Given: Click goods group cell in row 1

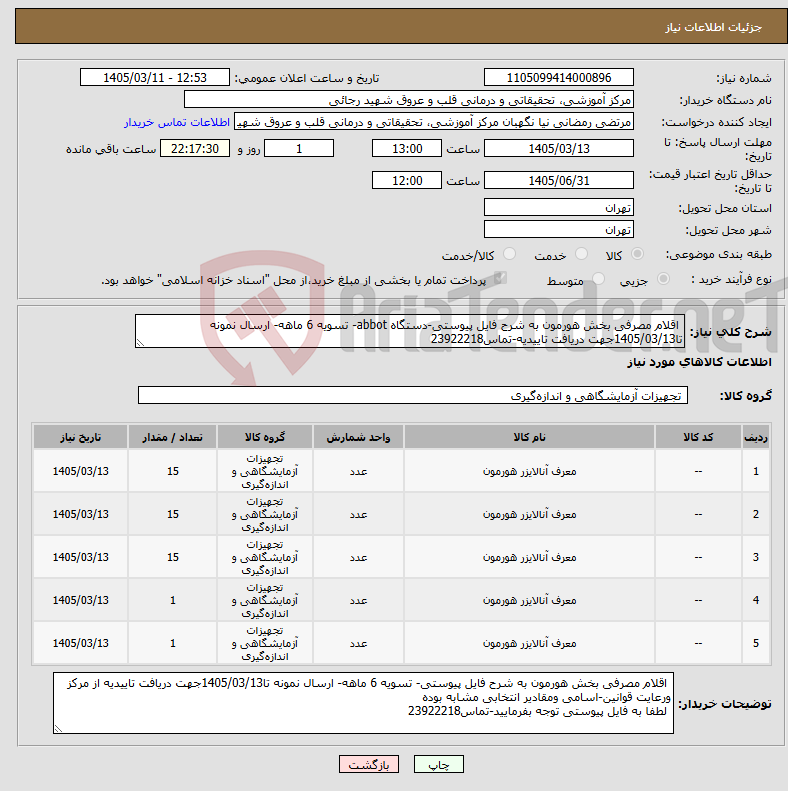Looking at the screenshot, I should (265, 471).
